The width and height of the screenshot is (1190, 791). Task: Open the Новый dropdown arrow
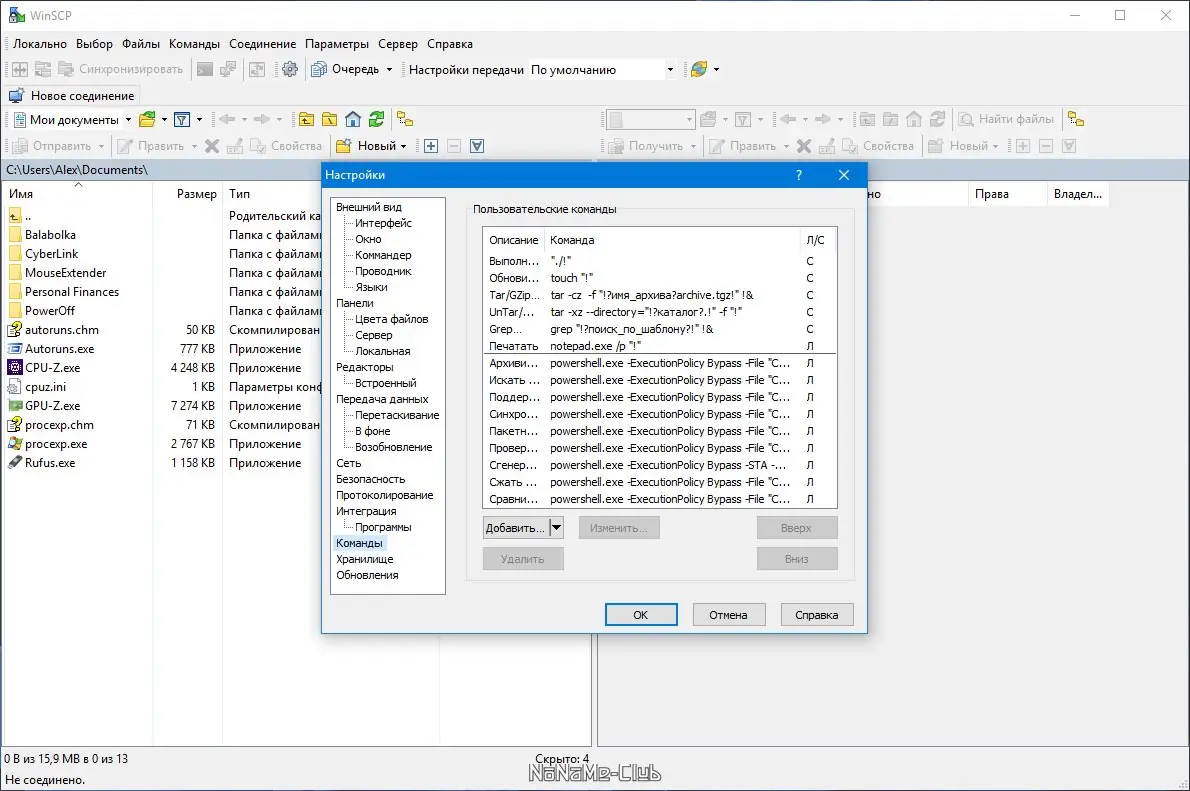pyautogui.click(x=403, y=146)
